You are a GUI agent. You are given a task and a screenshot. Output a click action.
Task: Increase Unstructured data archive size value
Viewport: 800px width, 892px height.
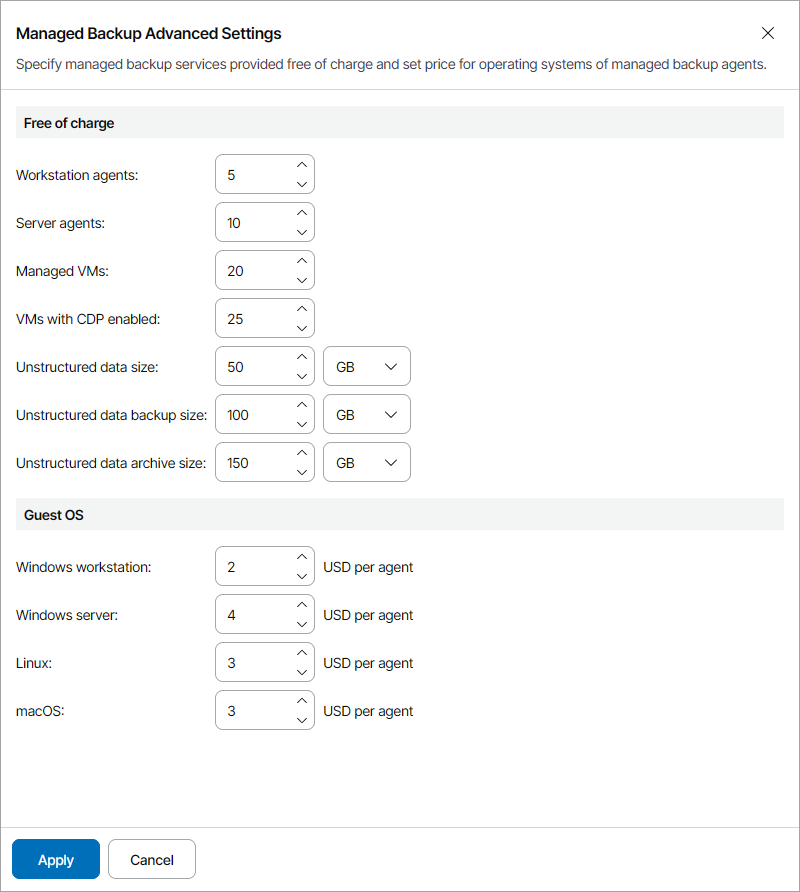point(302,453)
